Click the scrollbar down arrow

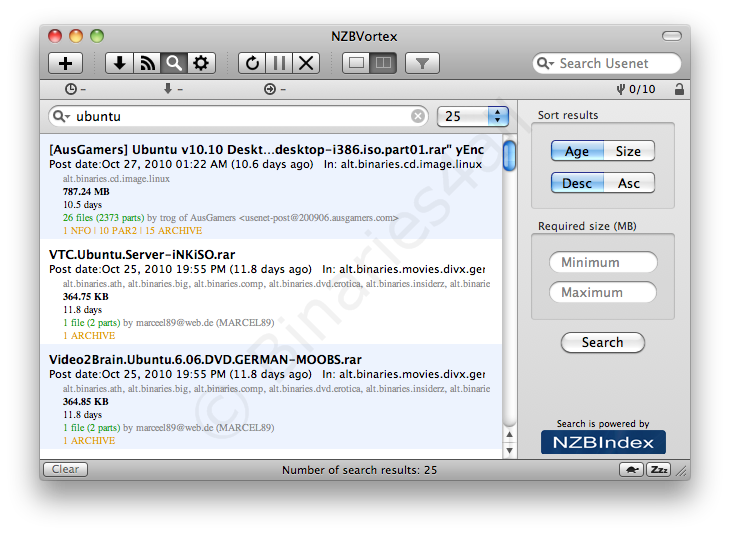(509, 450)
